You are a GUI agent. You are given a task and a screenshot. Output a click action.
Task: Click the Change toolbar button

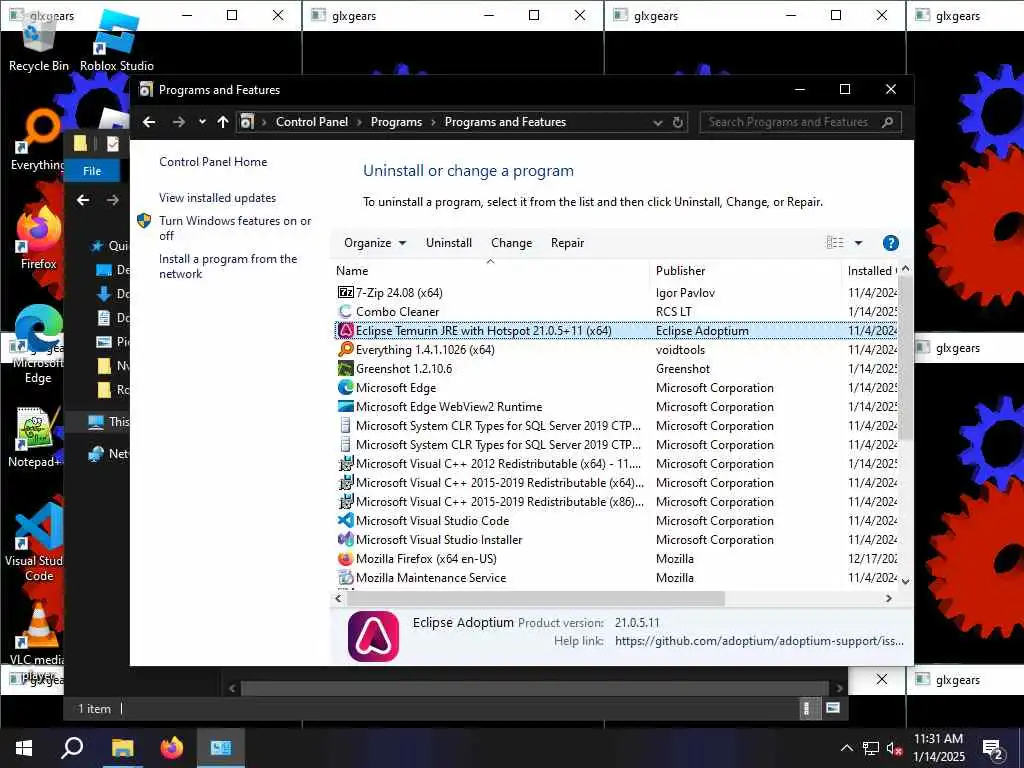click(x=511, y=243)
